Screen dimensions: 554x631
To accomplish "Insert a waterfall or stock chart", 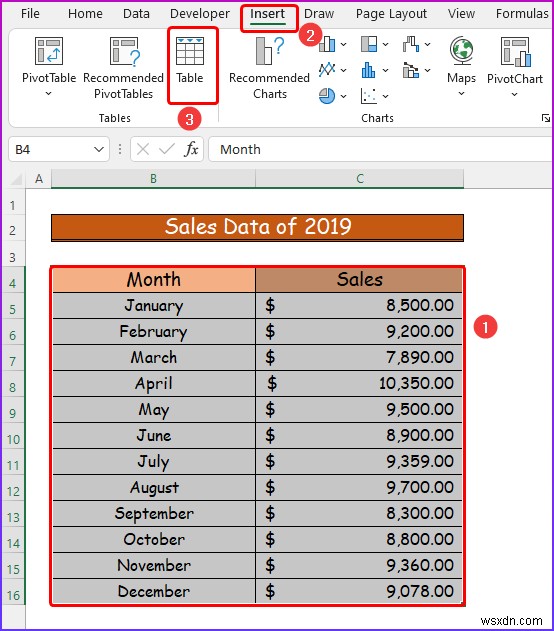I will coord(411,44).
